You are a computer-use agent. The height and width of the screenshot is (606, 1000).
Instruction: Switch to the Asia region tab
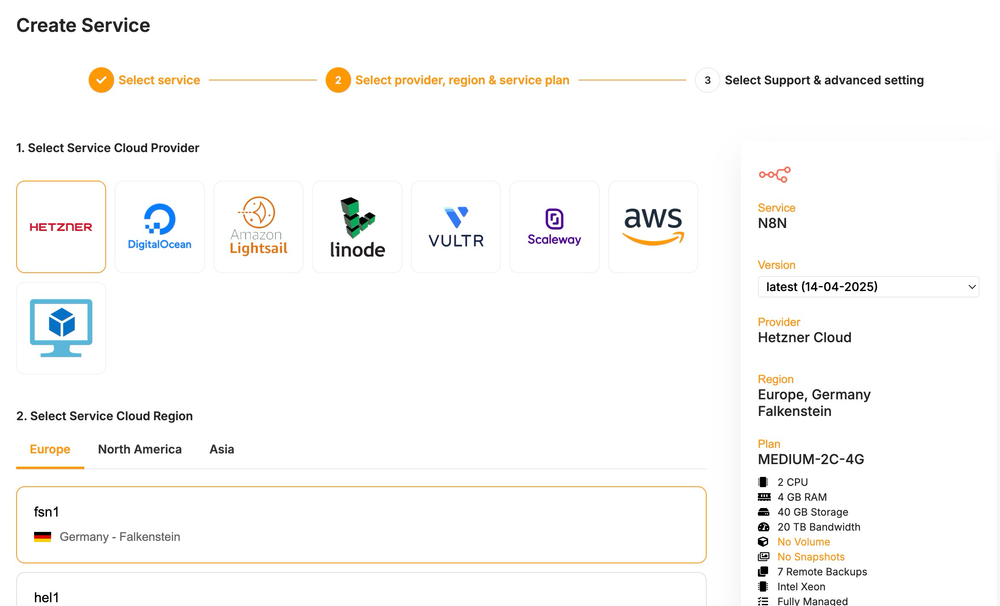pos(222,450)
